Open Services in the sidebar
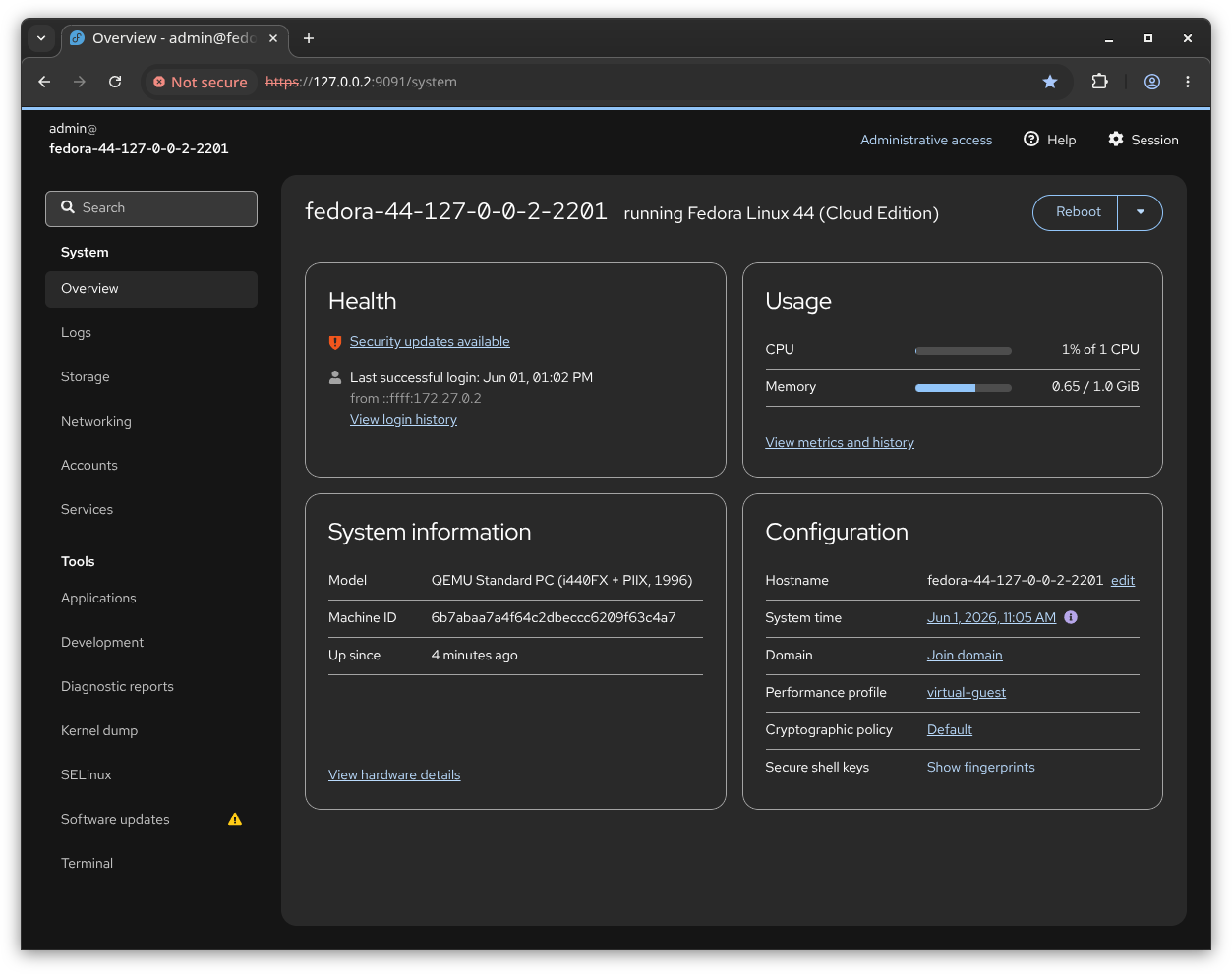Viewport: 1232px width, 974px height. click(151, 510)
